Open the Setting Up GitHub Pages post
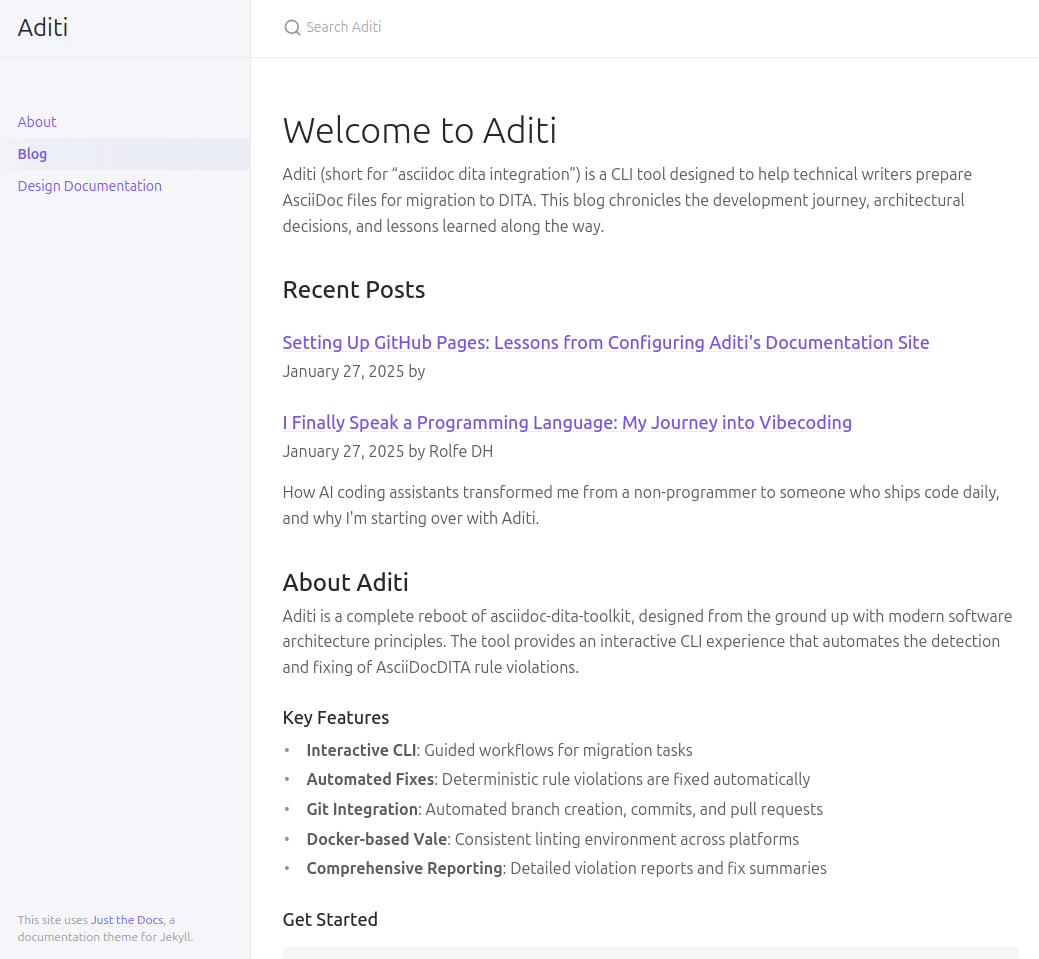The width and height of the screenshot is (1039, 959). (606, 343)
